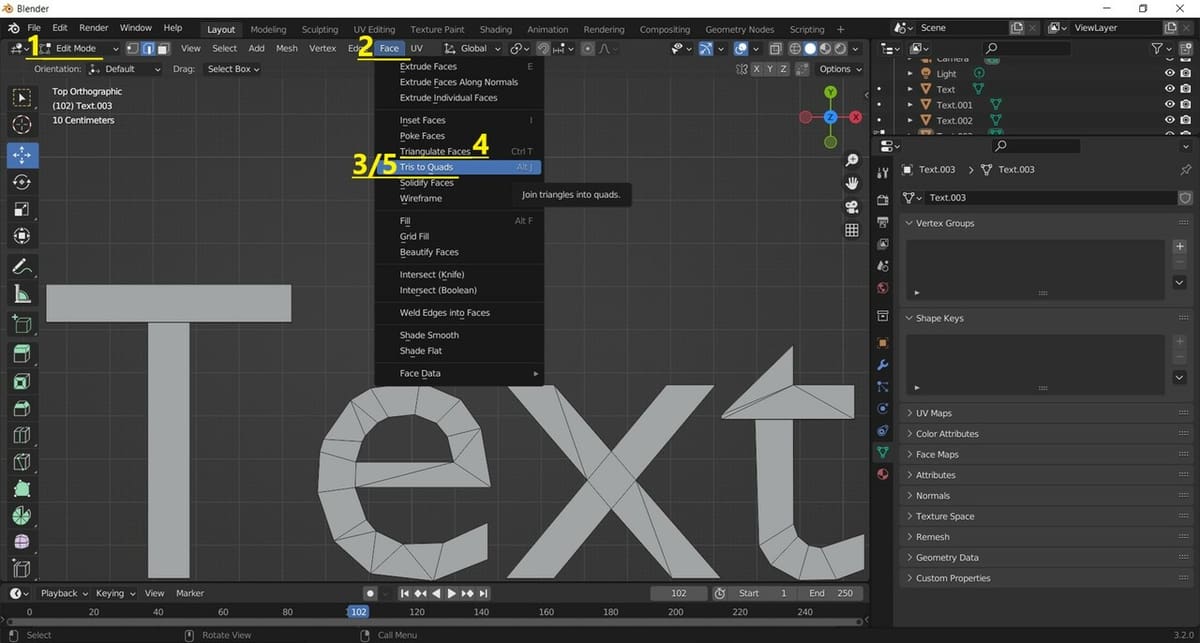Hide Text.002 object in outliner
Image resolution: width=1200 pixels, height=643 pixels.
(1169, 120)
